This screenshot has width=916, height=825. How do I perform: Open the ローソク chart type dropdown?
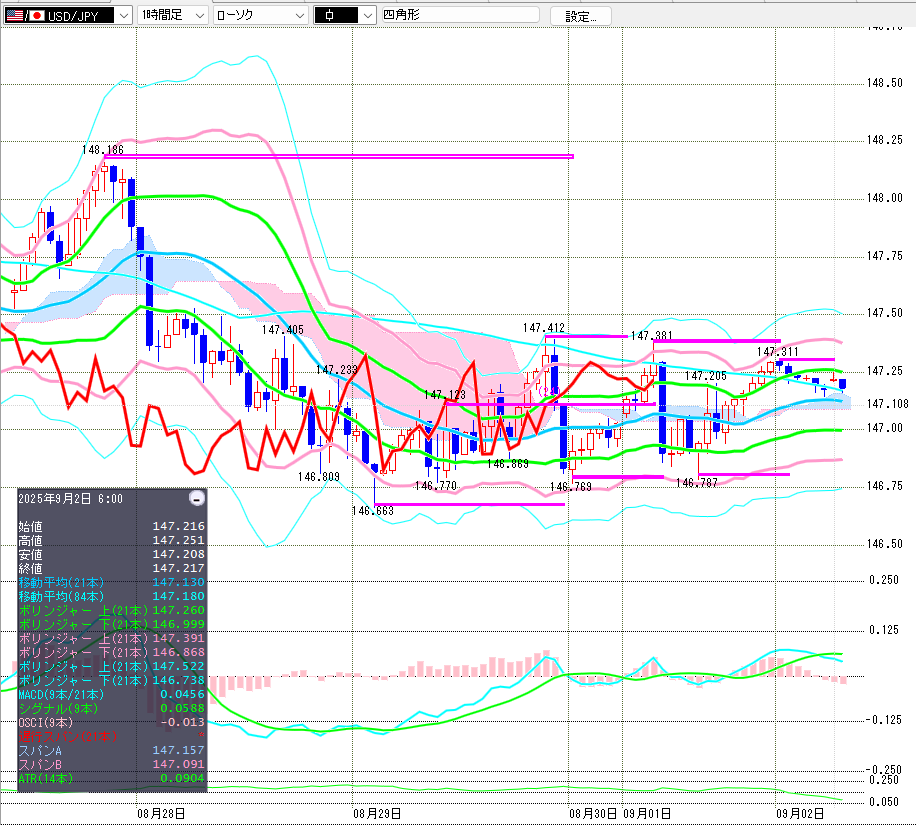(x=261, y=15)
